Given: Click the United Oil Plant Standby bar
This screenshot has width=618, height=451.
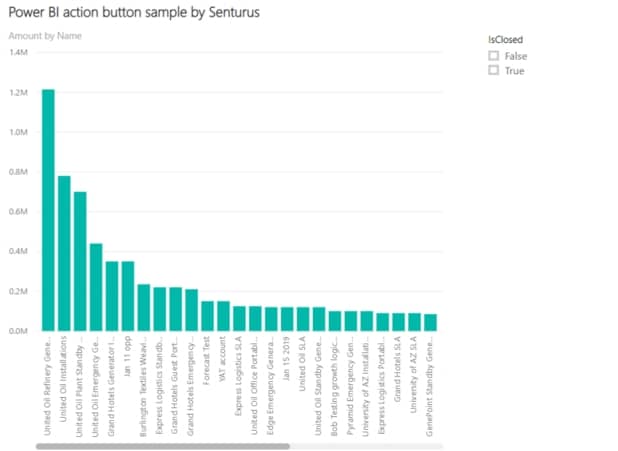Looking at the screenshot, I should (x=80, y=261).
